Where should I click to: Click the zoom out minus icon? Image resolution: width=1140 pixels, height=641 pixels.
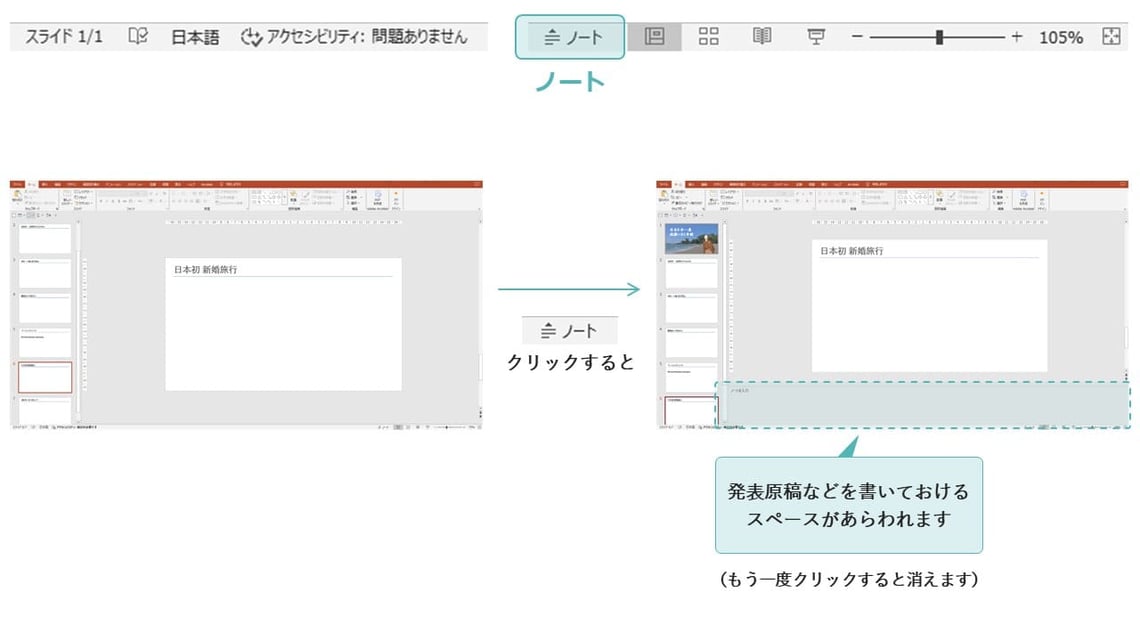pos(857,37)
